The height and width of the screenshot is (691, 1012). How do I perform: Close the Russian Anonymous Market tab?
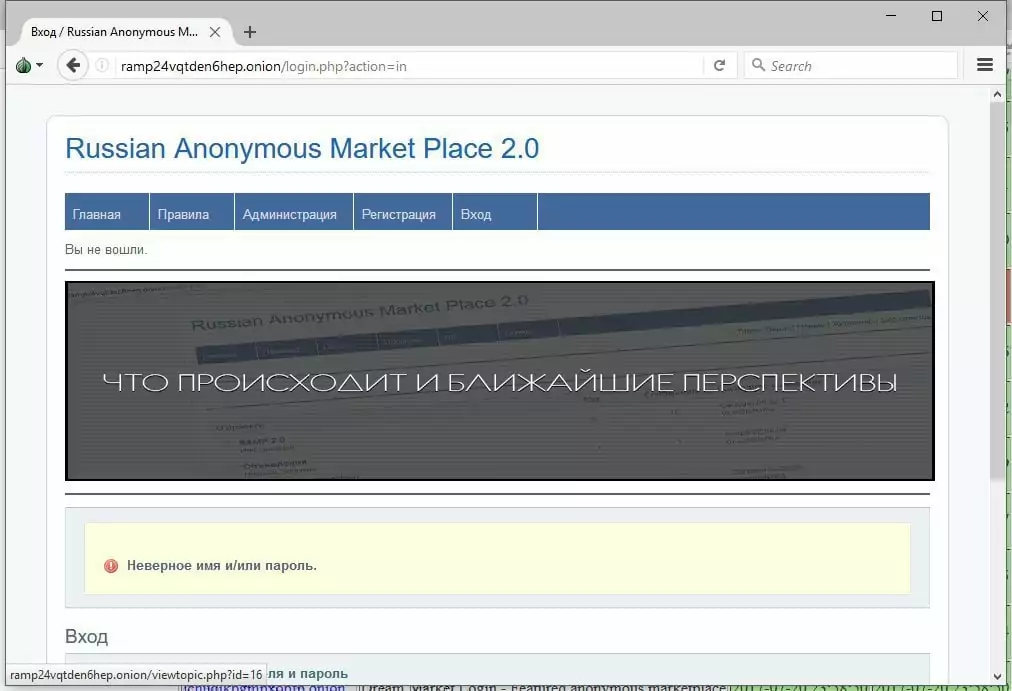[x=215, y=32]
